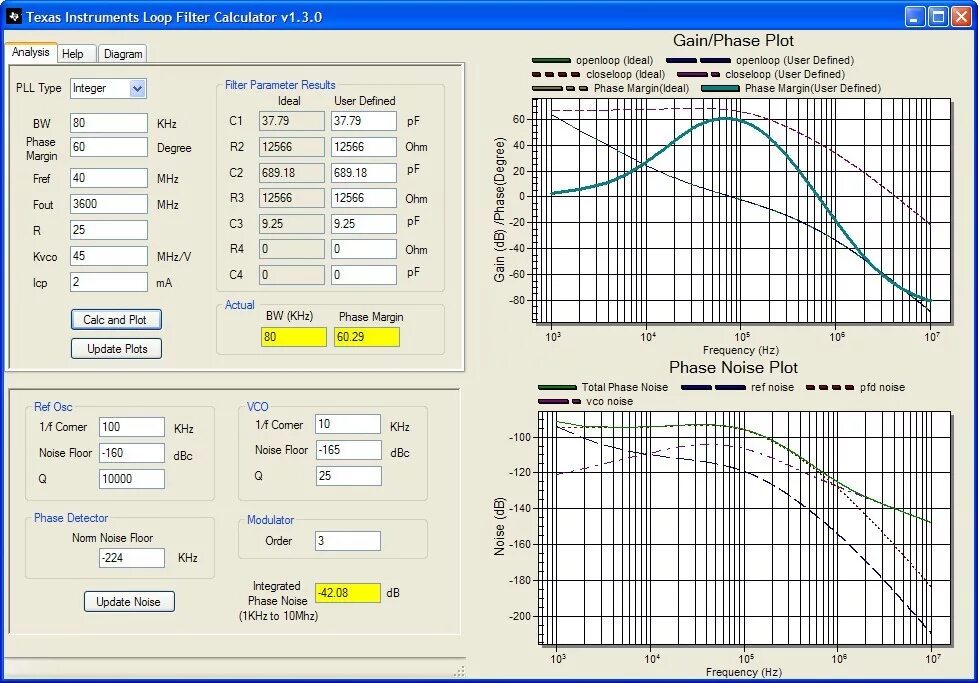The width and height of the screenshot is (978, 683).
Task: Click the openloop (Ideal) legend swatch
Action: tap(551, 61)
